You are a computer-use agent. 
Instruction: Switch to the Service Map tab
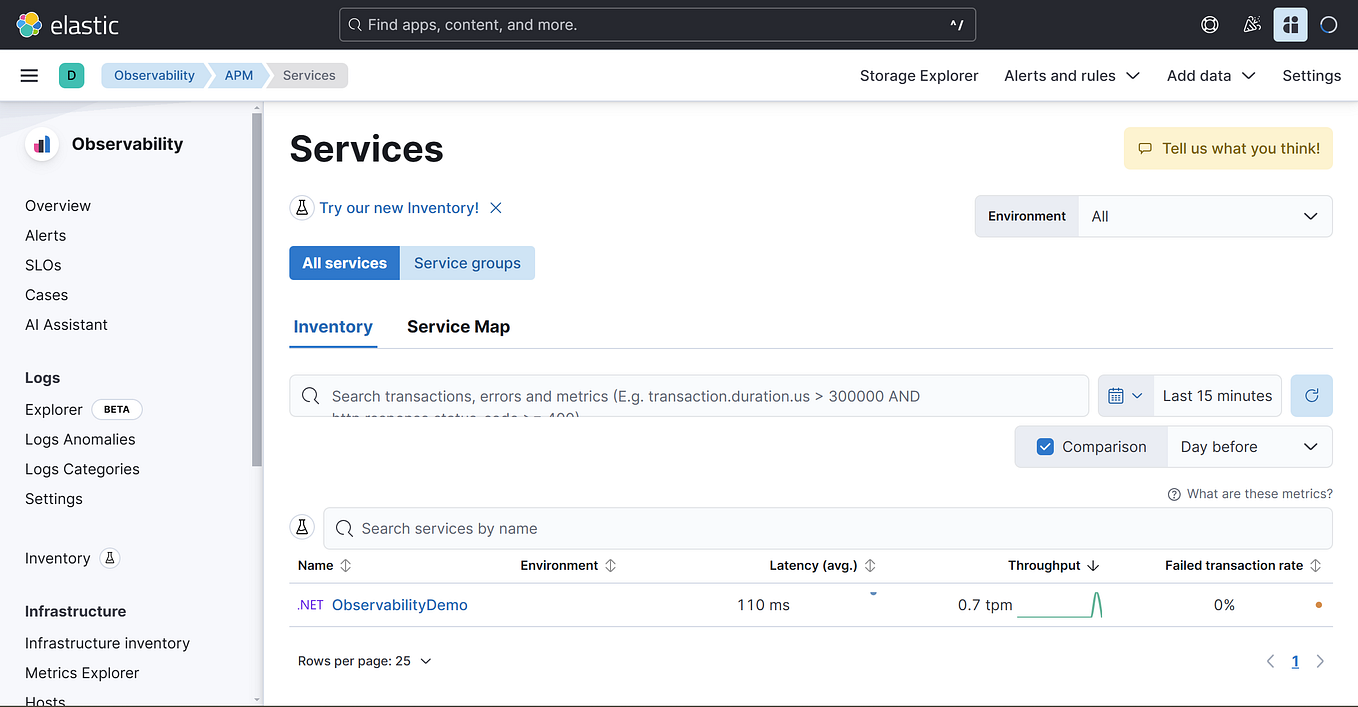[458, 327]
